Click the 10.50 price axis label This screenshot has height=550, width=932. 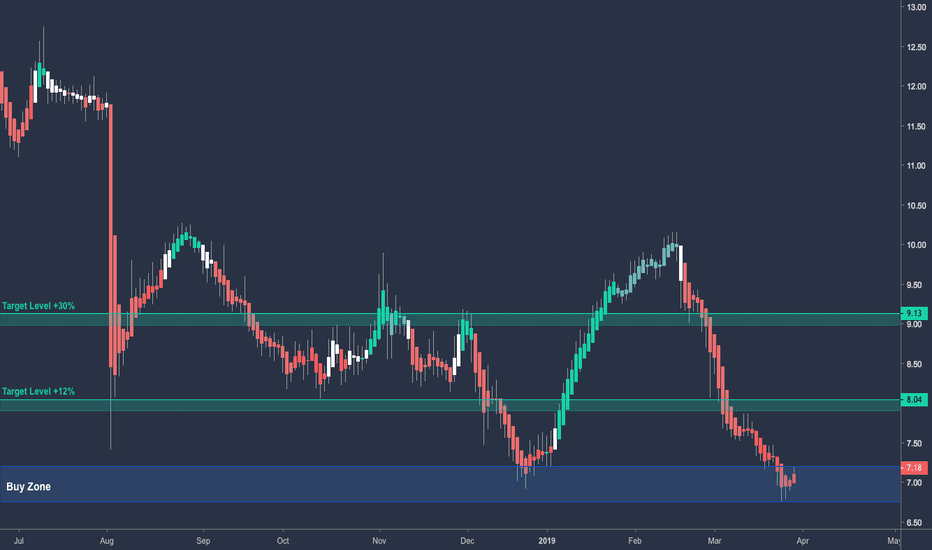click(x=916, y=206)
